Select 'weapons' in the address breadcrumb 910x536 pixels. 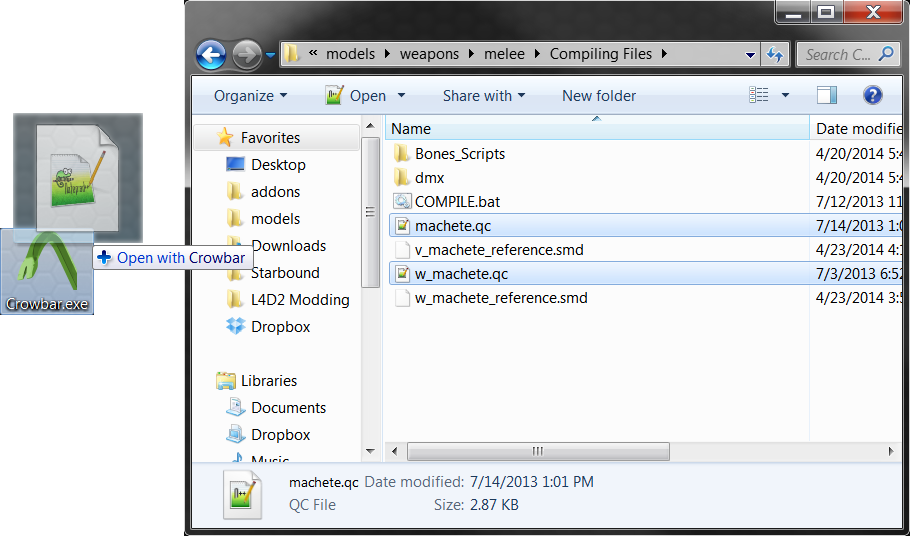coord(429,54)
